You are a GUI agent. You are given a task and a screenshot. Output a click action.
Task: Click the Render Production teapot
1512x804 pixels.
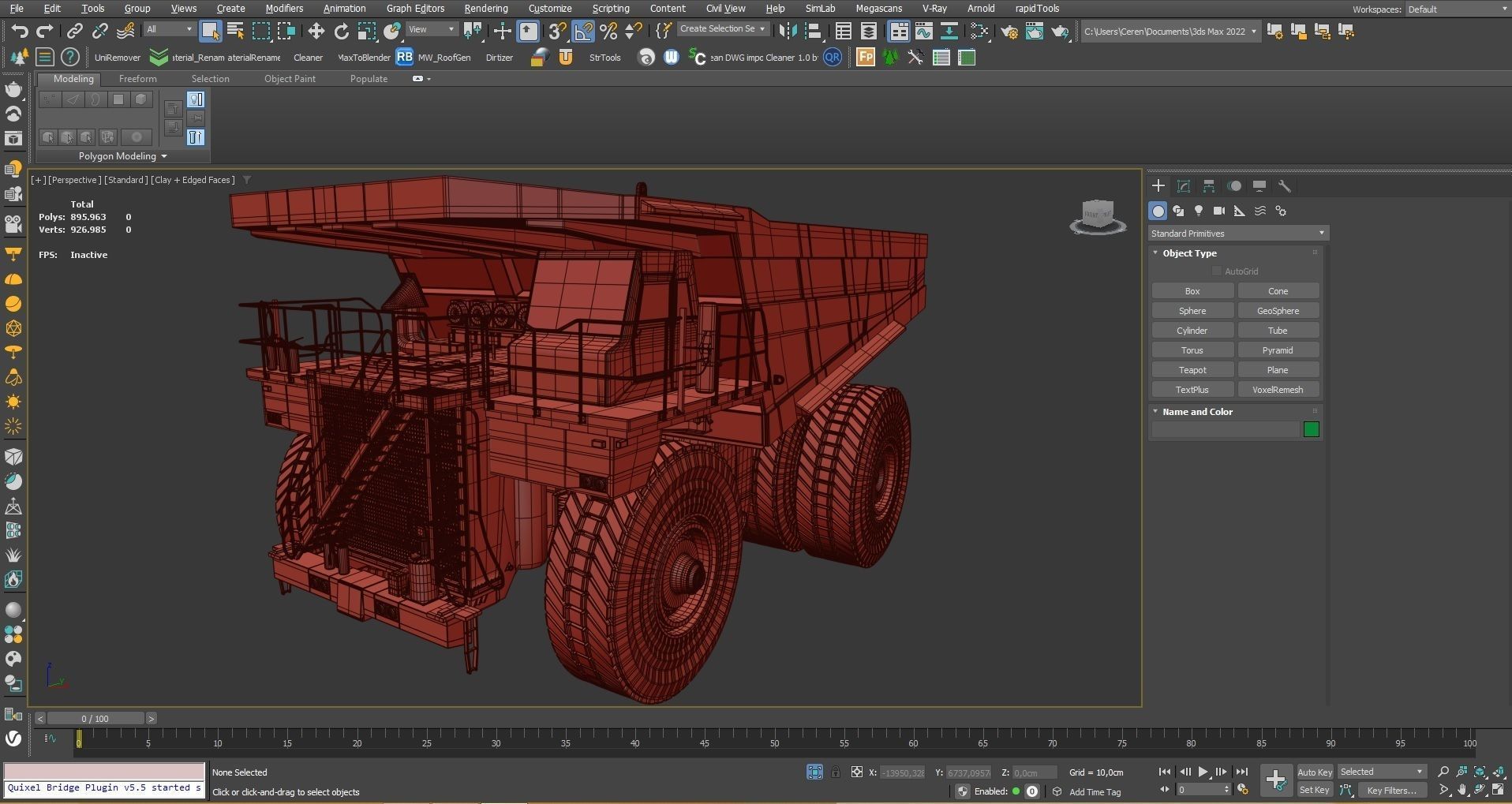pos(1060,32)
